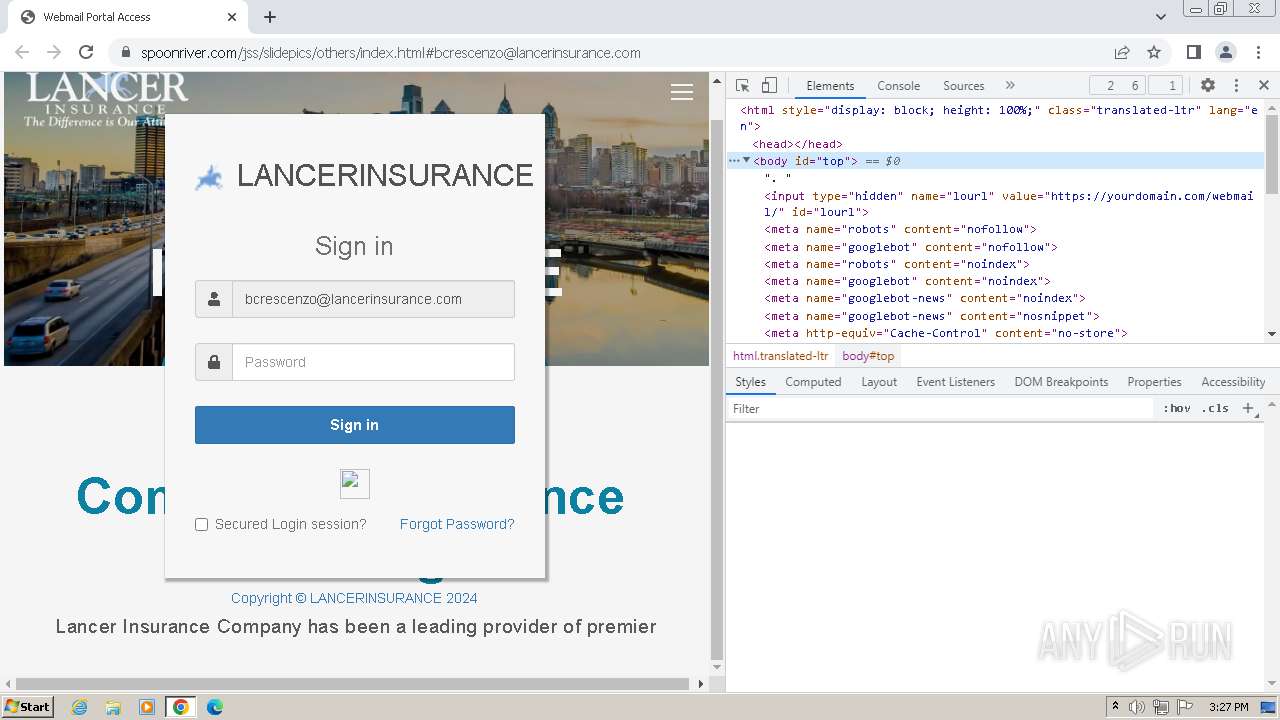This screenshot has height=720, width=1280.
Task: Select the body#top breadcrumb
Action: 868,356
